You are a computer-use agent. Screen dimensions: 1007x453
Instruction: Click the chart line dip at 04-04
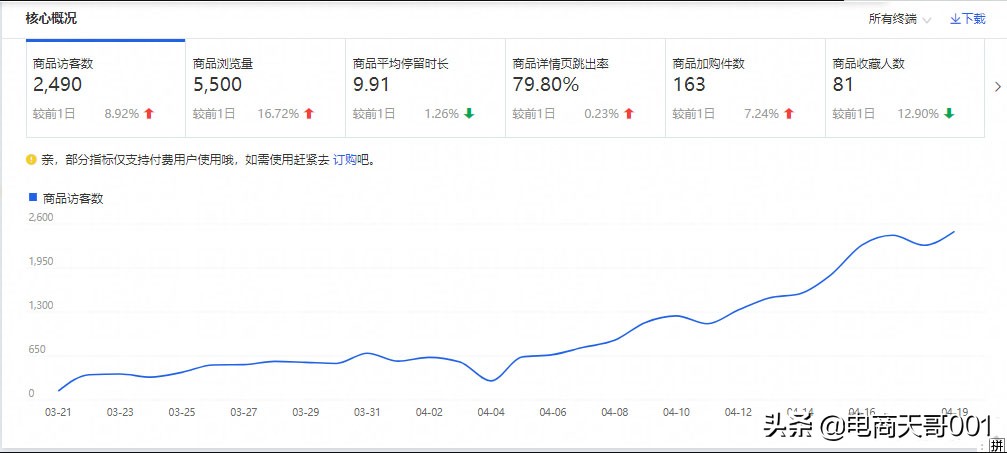(x=491, y=380)
